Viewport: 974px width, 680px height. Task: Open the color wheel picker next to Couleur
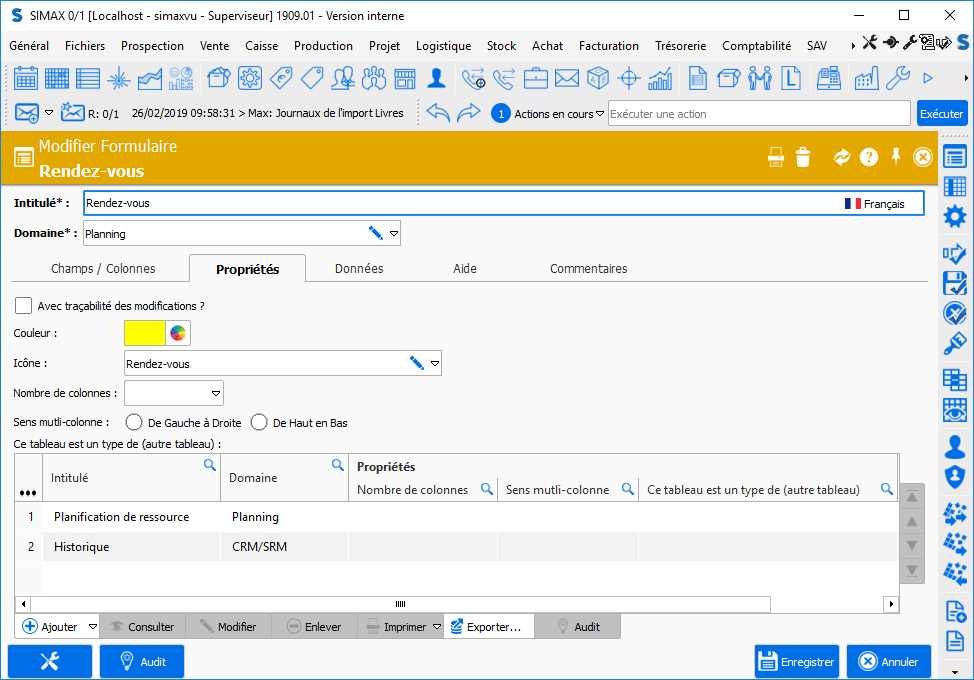click(x=178, y=333)
